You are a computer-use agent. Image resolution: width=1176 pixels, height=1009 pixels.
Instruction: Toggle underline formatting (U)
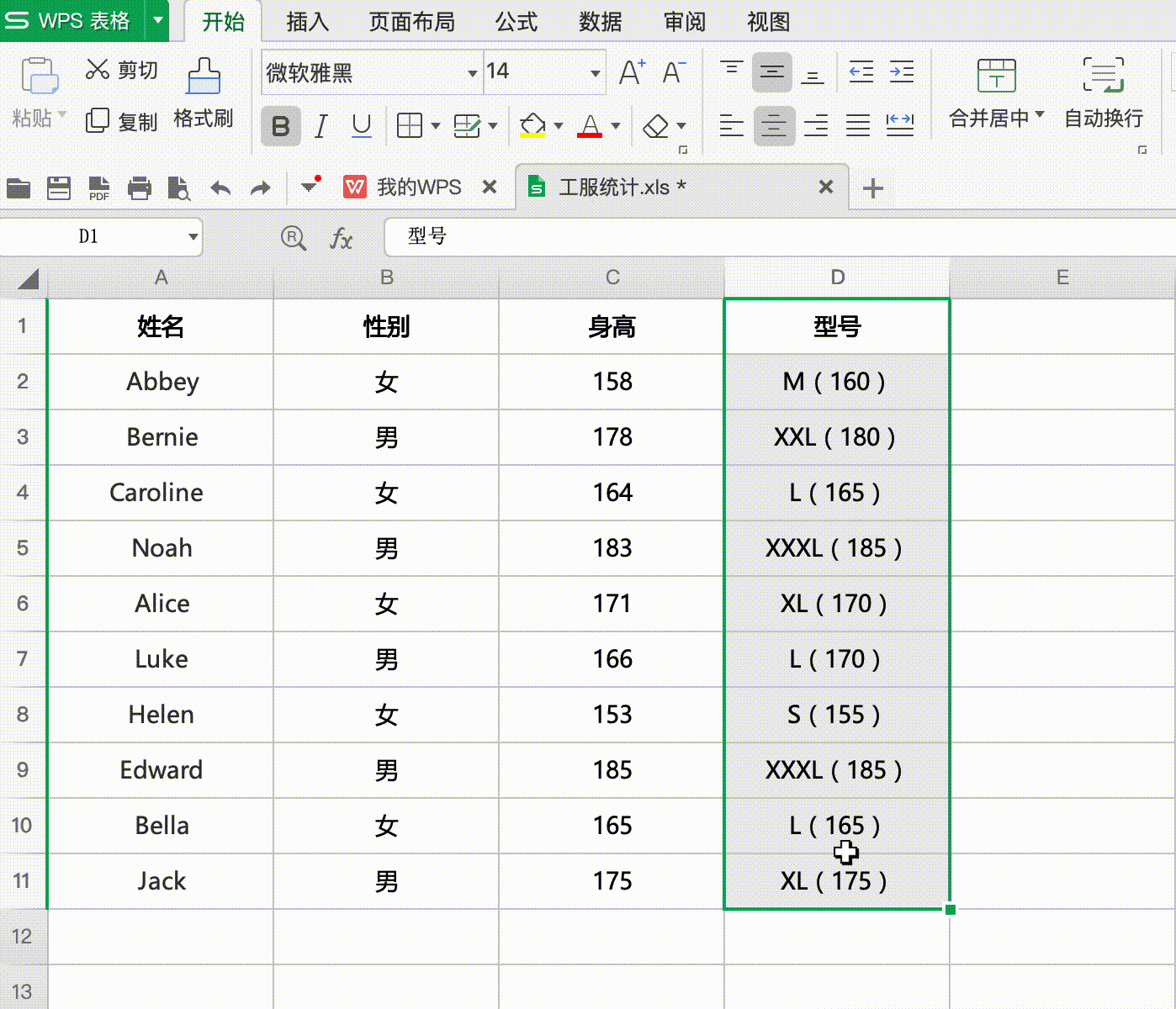(362, 127)
